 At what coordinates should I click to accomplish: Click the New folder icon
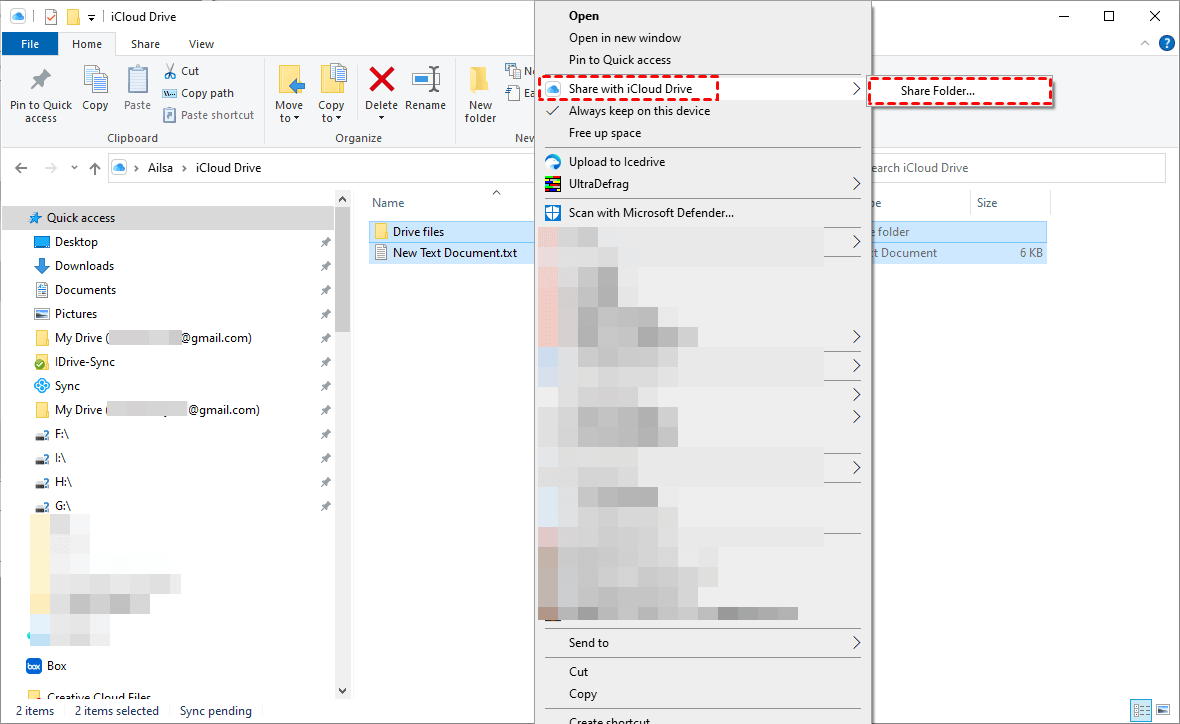480,81
